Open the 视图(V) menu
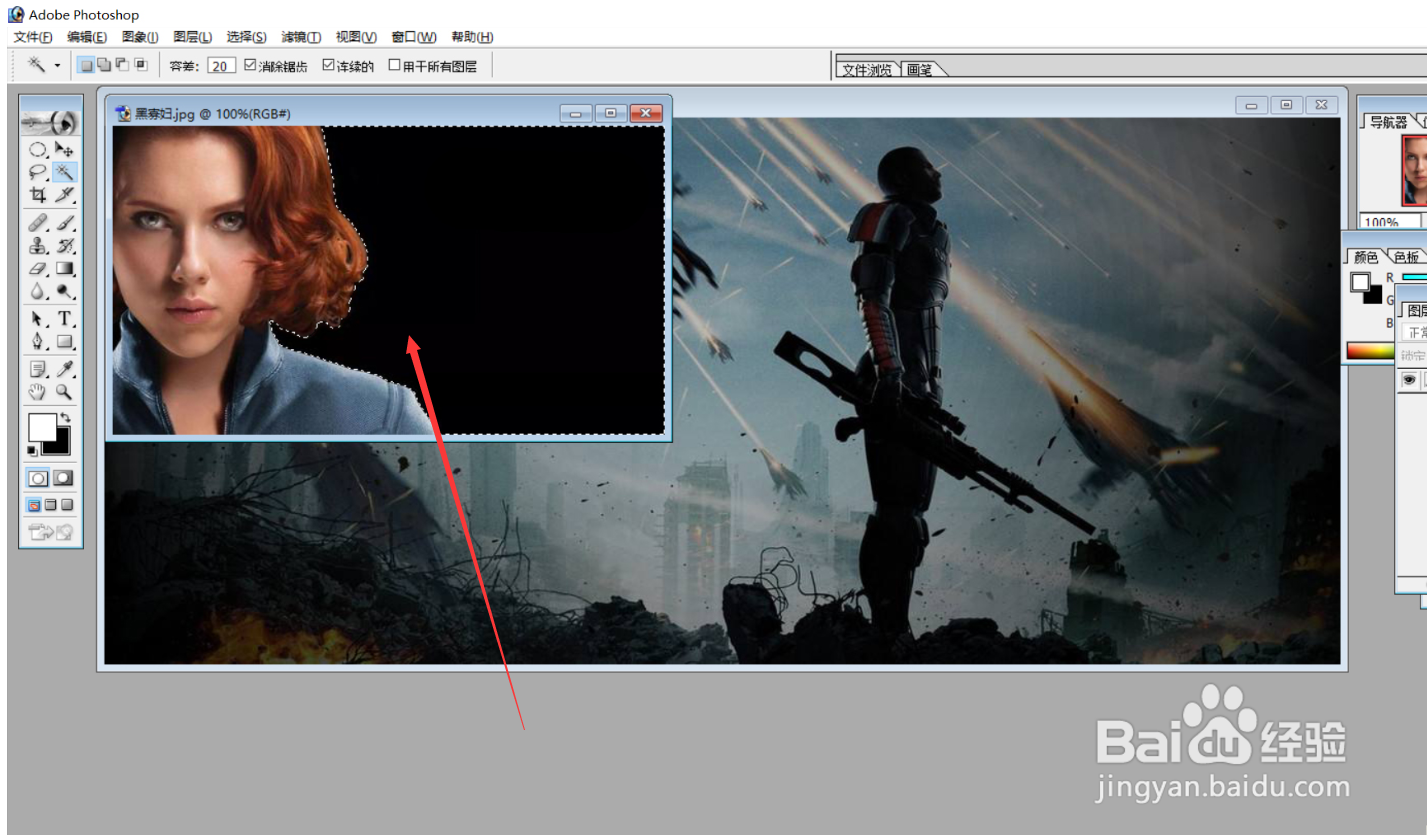The height and width of the screenshot is (835, 1427). [356, 37]
